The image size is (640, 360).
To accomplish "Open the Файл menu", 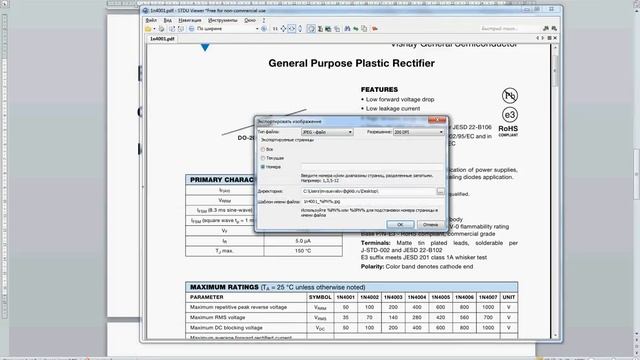I will coord(151,20).
